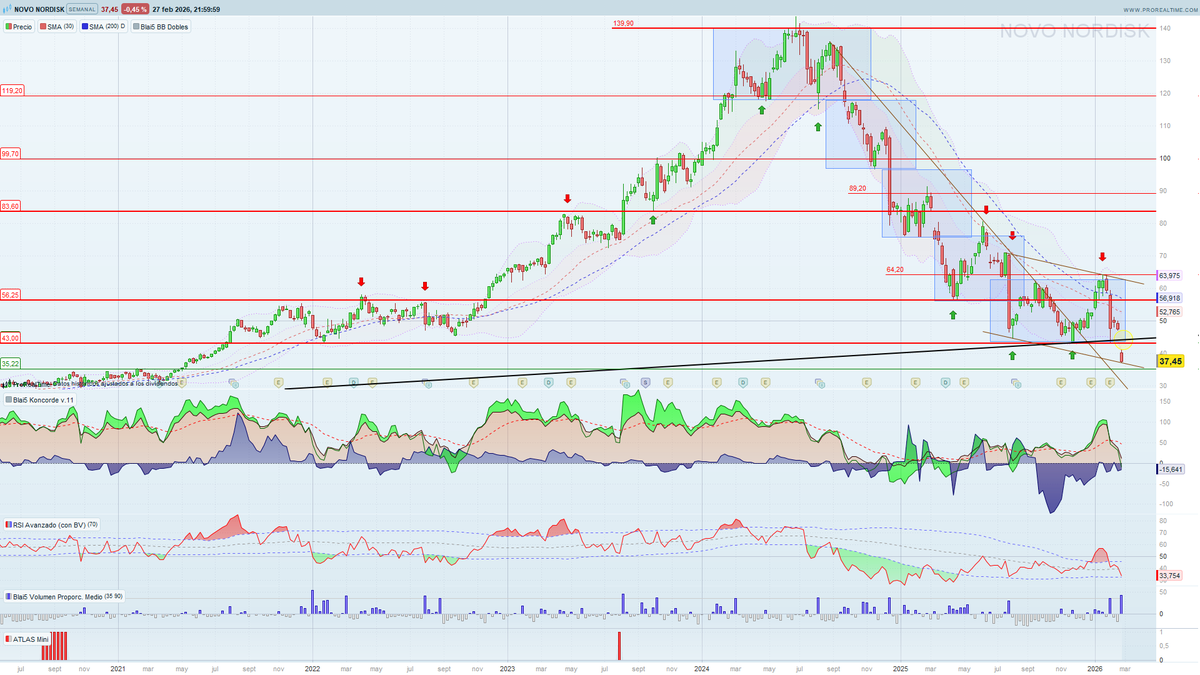Screen dimensions: 1200x675
Task: Click the Blai5 BB Dobles legend tag
Action: [x=161, y=26]
